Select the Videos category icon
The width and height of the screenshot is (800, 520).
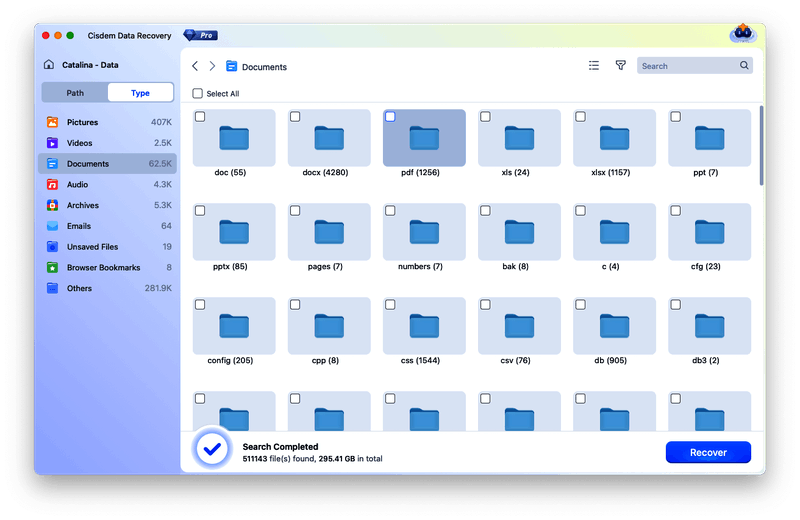52,143
